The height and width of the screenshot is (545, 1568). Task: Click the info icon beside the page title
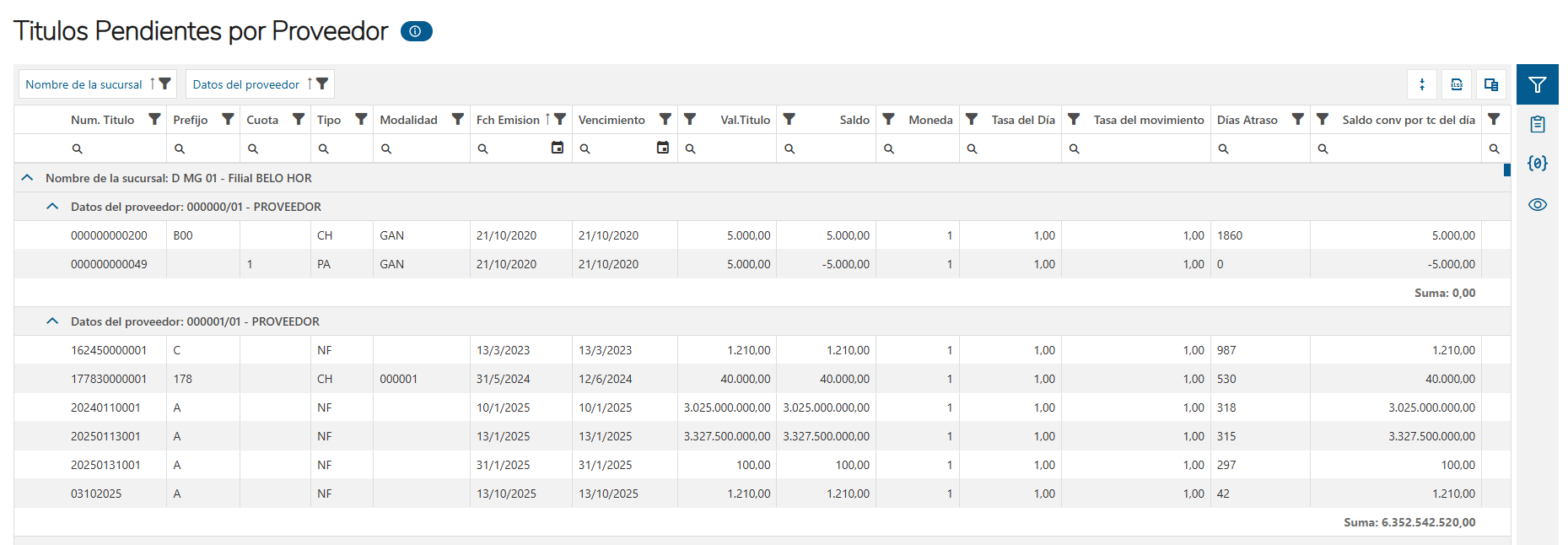tap(416, 31)
